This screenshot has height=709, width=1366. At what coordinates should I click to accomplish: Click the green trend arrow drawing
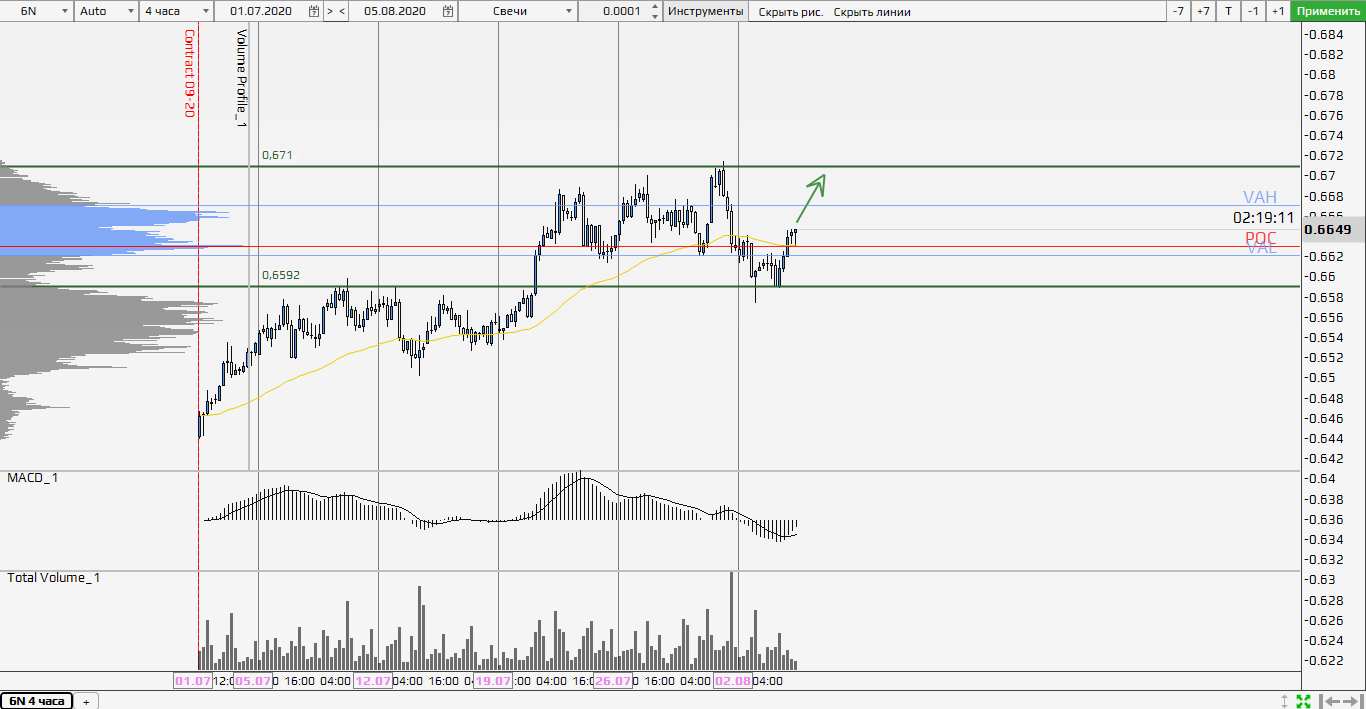click(x=811, y=197)
